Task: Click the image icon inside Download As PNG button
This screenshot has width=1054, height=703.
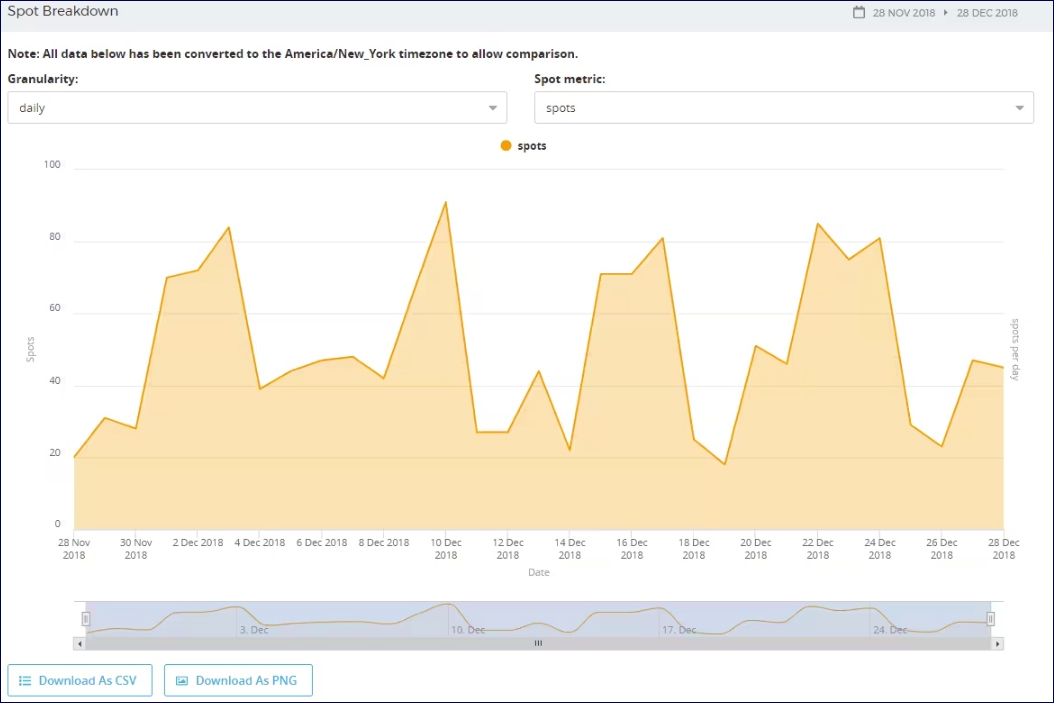Action: click(x=181, y=680)
